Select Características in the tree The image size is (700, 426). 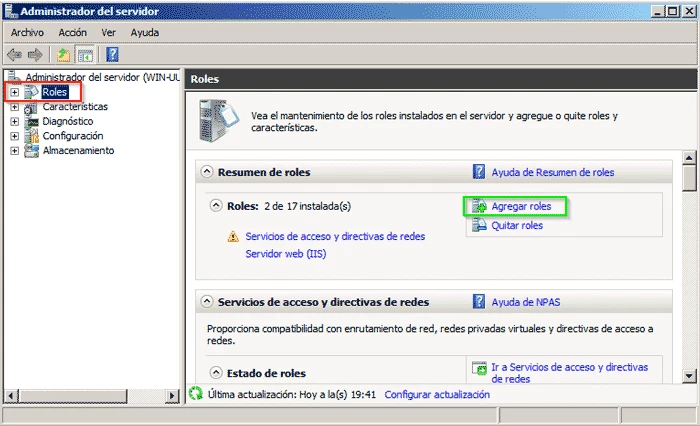[x=75, y=107]
